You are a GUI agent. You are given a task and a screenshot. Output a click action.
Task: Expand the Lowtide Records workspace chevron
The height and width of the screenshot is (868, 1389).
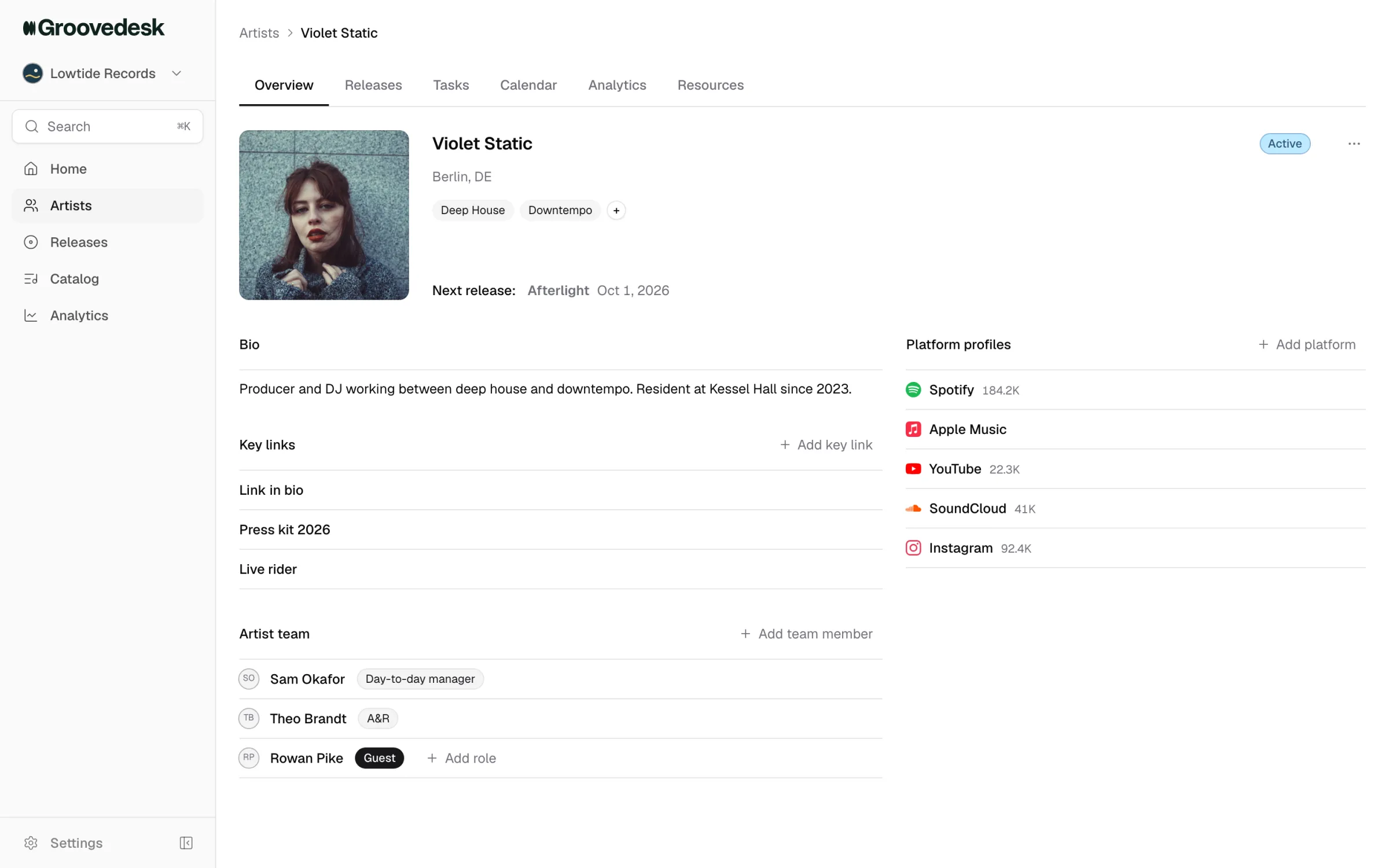[177, 73]
